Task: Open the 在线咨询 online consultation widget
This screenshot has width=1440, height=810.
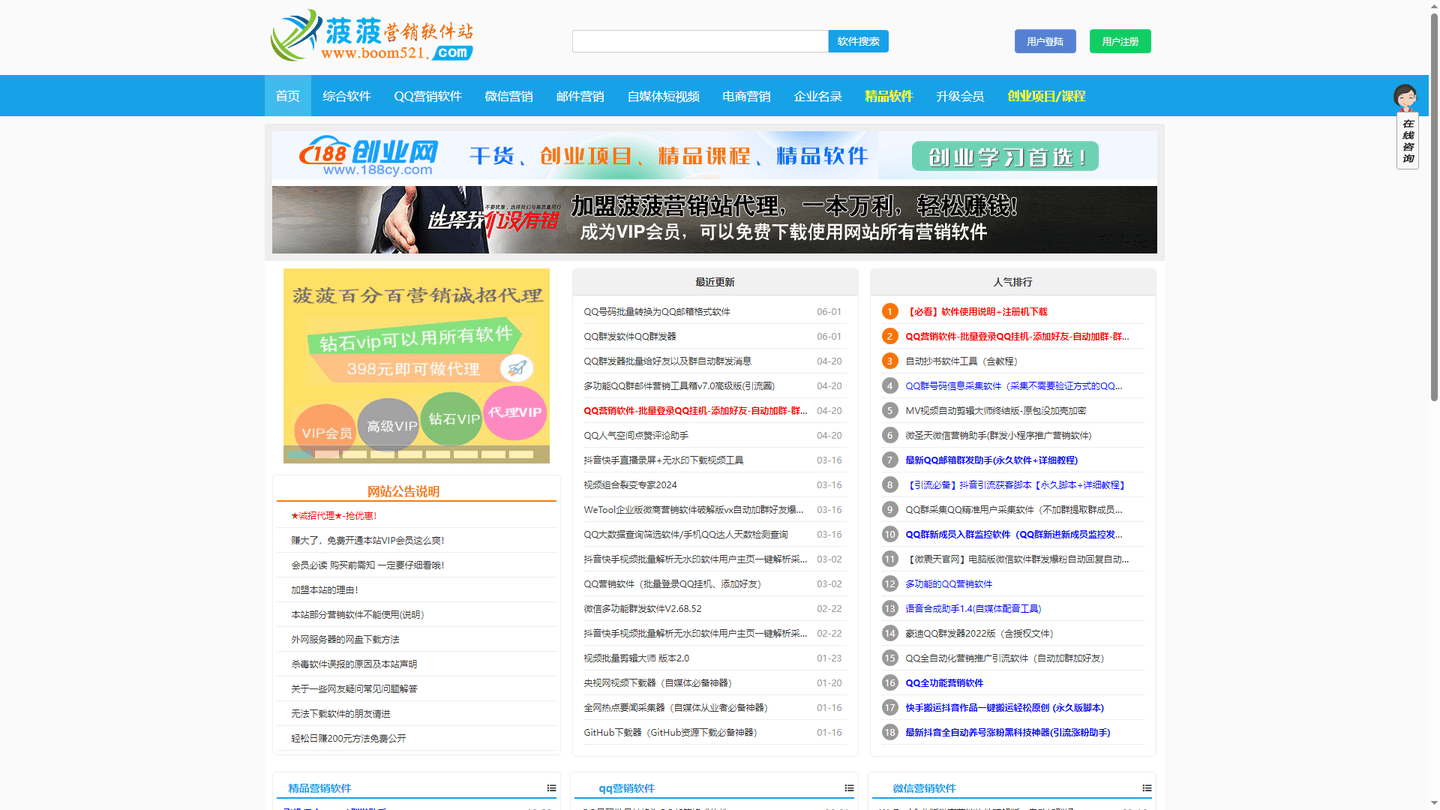Action: [1407, 127]
